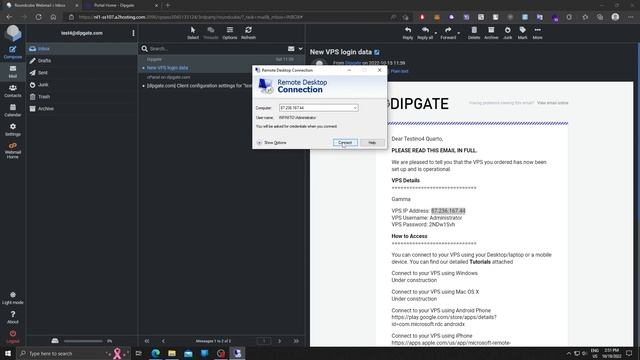Viewport: 640px width, 360px height.
Task: Open Contacts in the sidebar
Action: (13, 91)
